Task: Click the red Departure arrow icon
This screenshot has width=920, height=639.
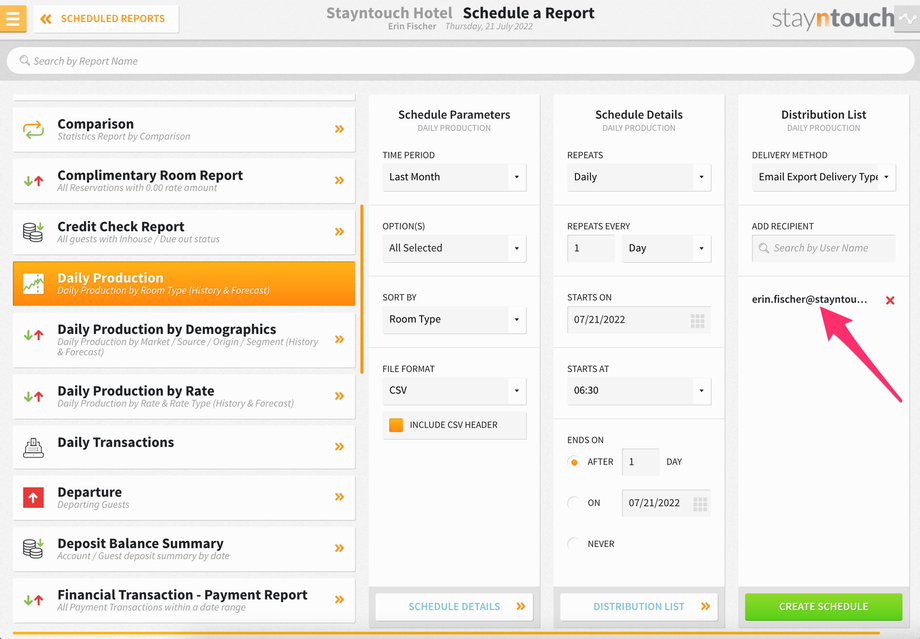Action: click(33, 498)
